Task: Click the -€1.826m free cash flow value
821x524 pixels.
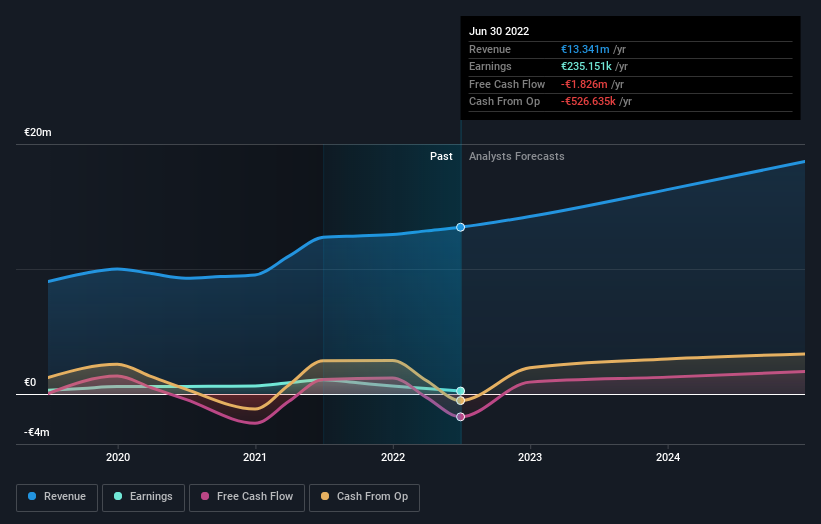Action: pyautogui.click(x=584, y=84)
